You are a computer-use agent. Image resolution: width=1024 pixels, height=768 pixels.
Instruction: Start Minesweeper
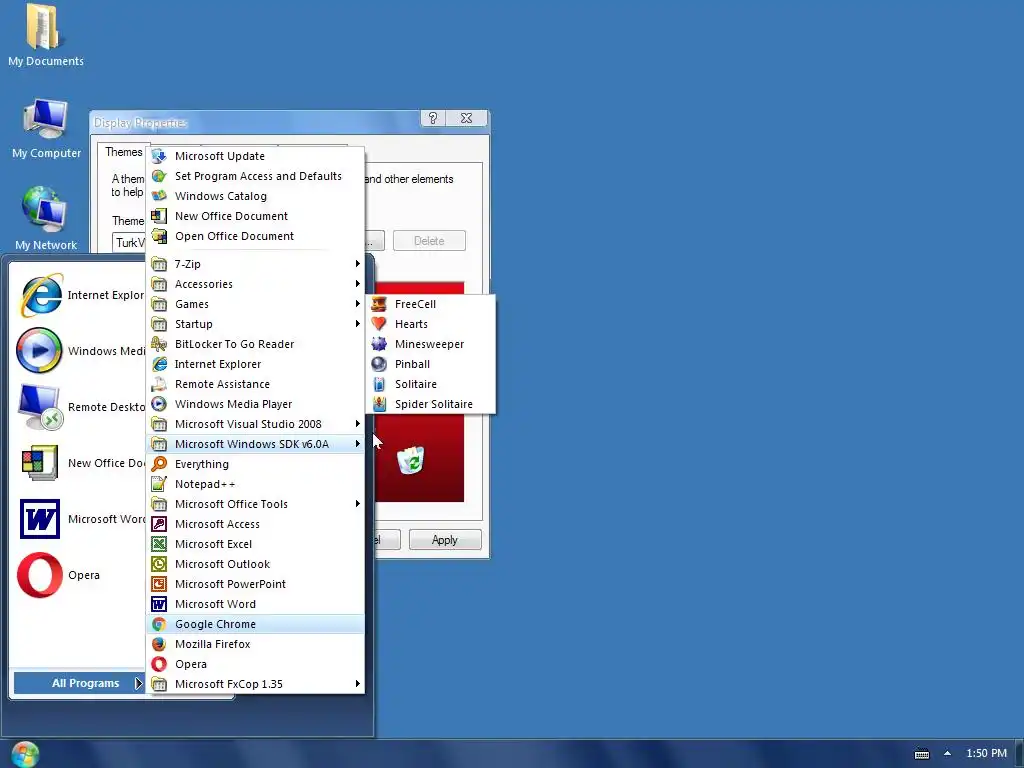pyautogui.click(x=431, y=344)
